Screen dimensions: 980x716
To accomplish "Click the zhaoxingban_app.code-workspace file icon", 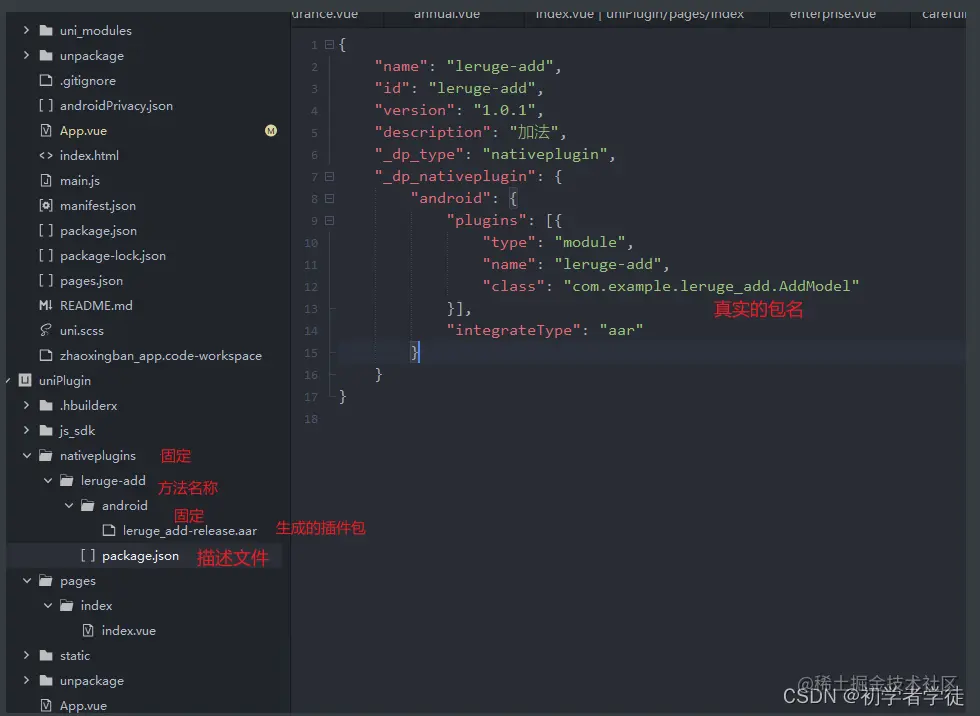I will pyautogui.click(x=46, y=355).
